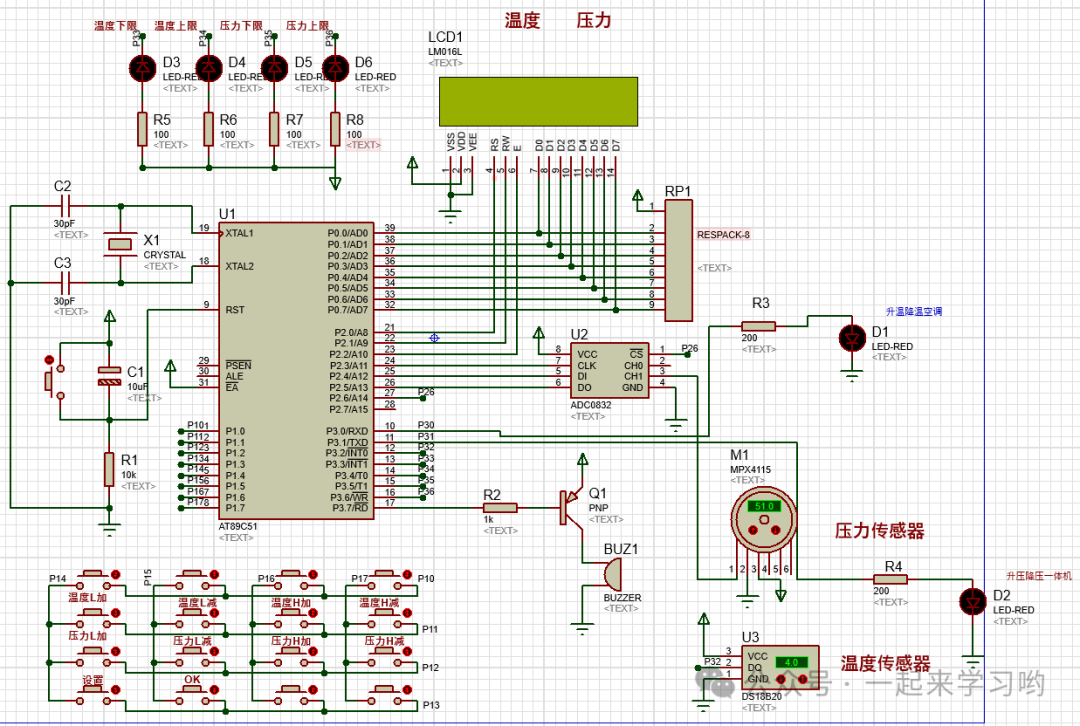Click the AT89C51 part name text
This screenshot has width=1080, height=726.
238,526
